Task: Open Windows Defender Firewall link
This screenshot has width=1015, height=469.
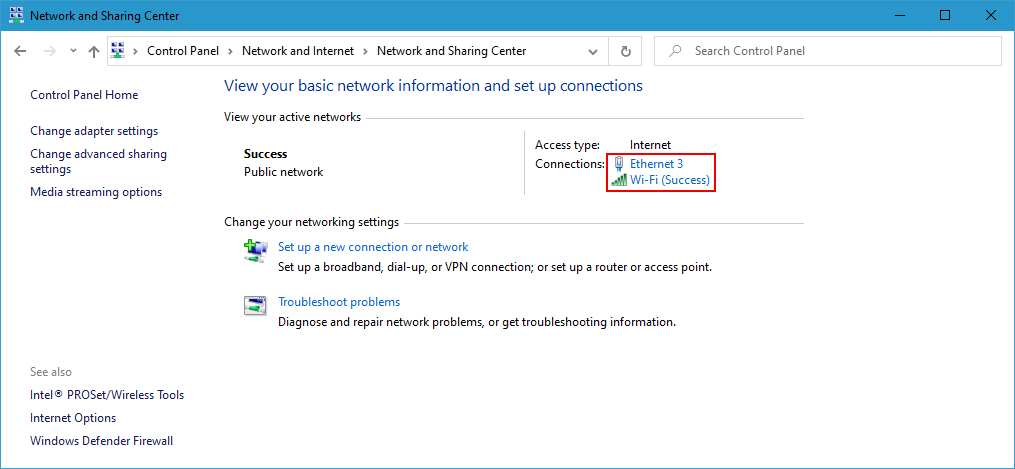Action: coord(101,441)
